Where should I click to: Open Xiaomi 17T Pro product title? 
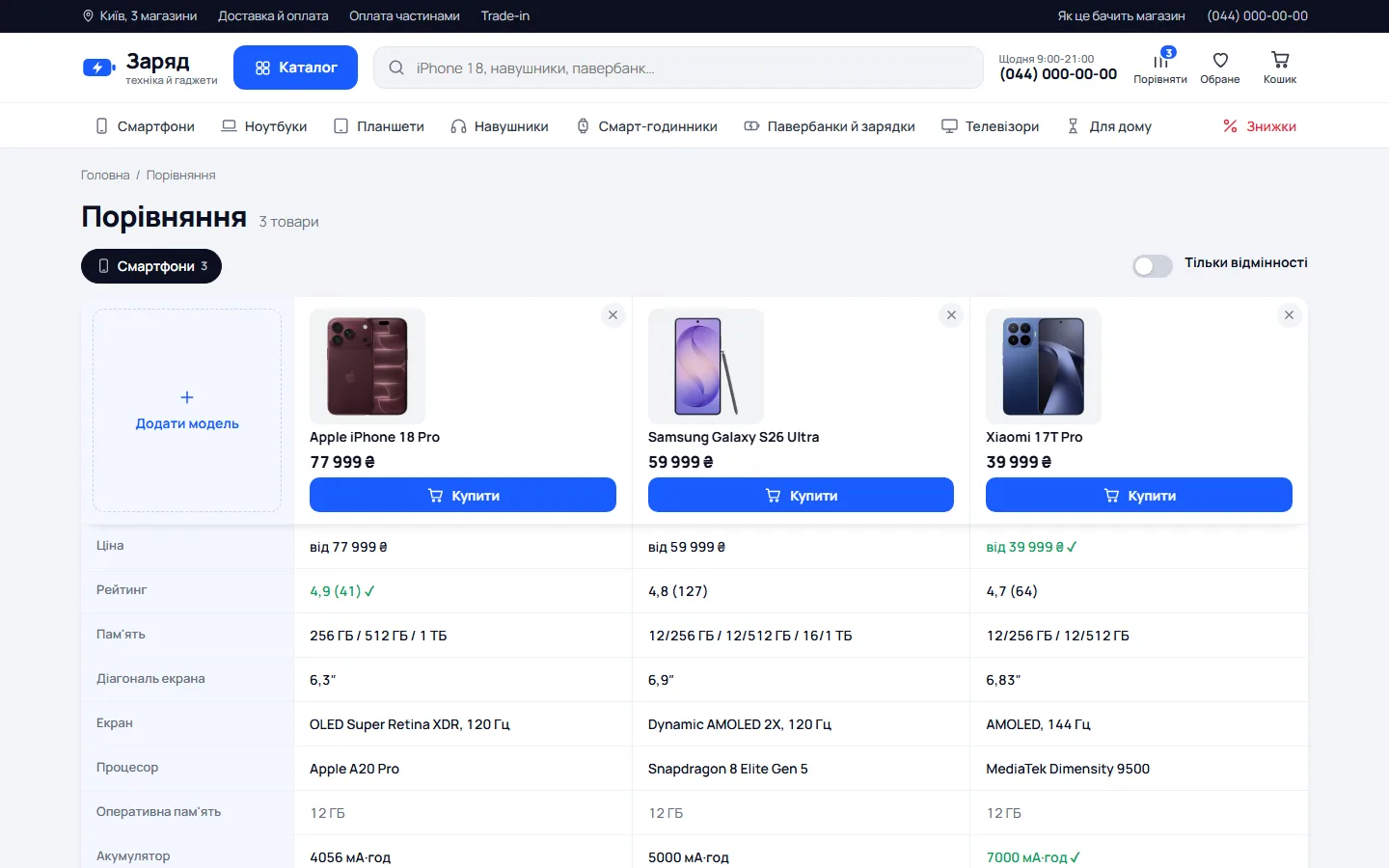pyautogui.click(x=1034, y=437)
